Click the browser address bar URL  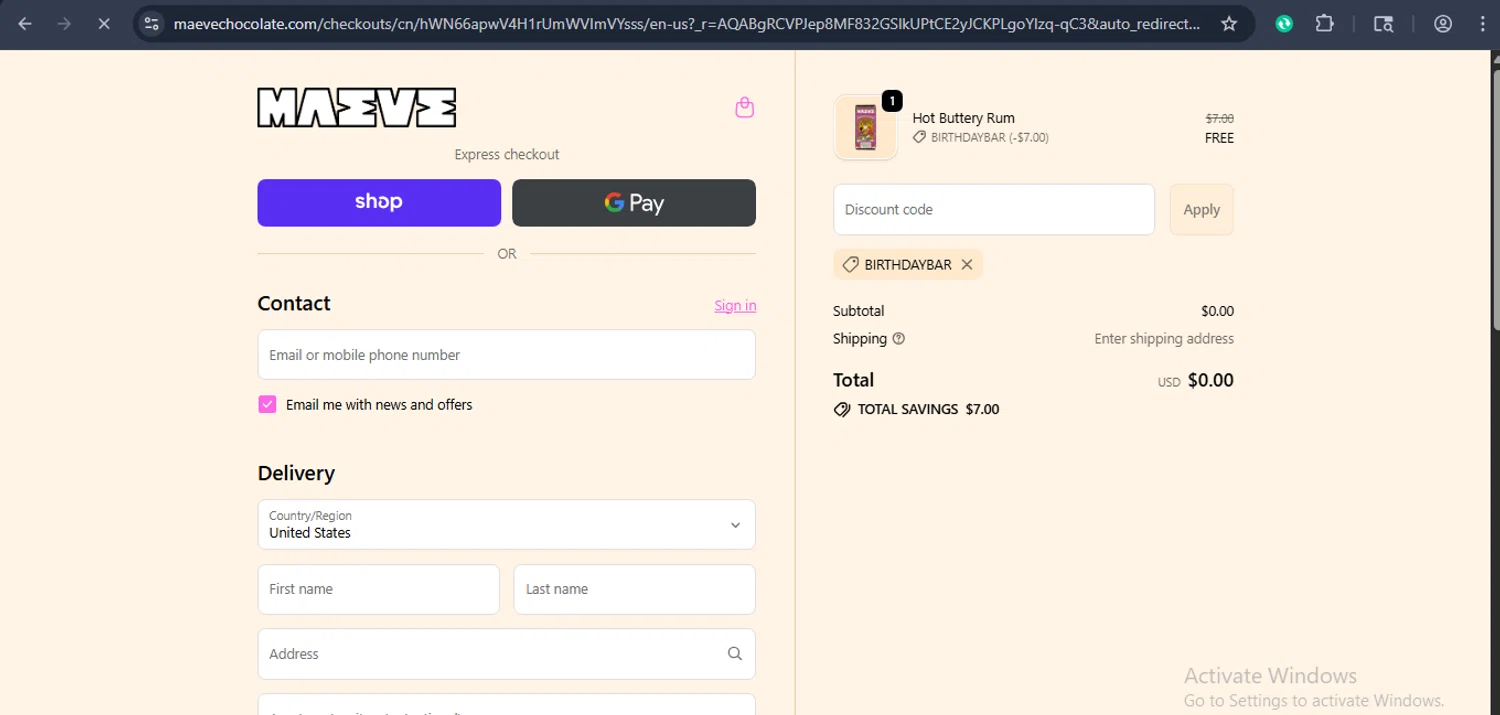click(x=688, y=24)
